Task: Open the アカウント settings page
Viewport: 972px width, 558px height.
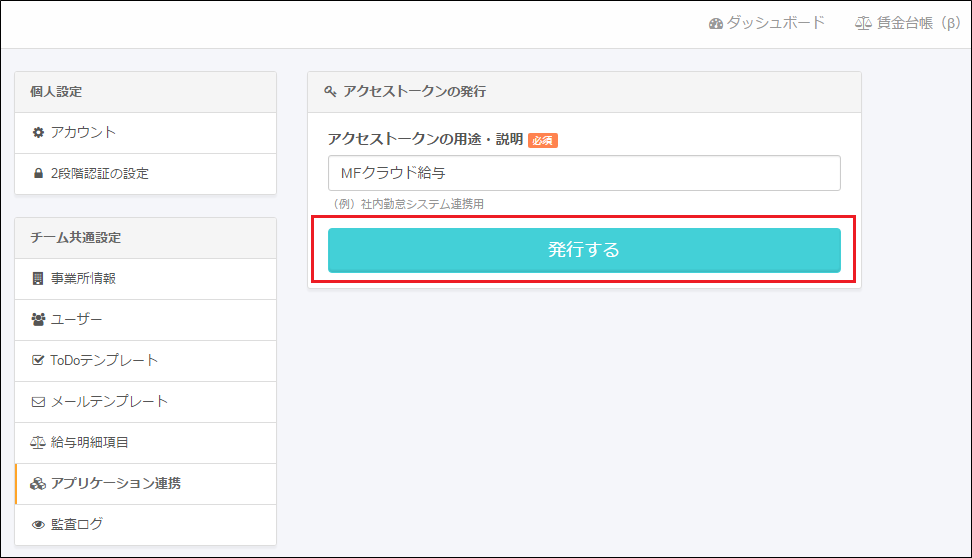Action: [146, 133]
